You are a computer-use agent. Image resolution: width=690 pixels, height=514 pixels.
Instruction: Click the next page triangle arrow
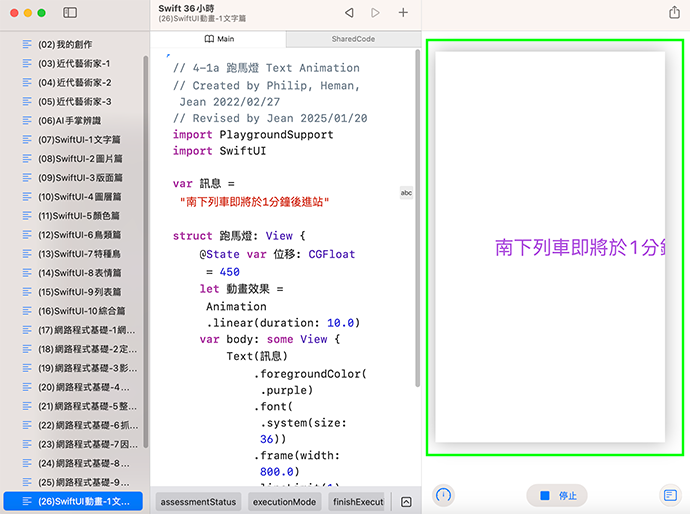[x=376, y=13]
